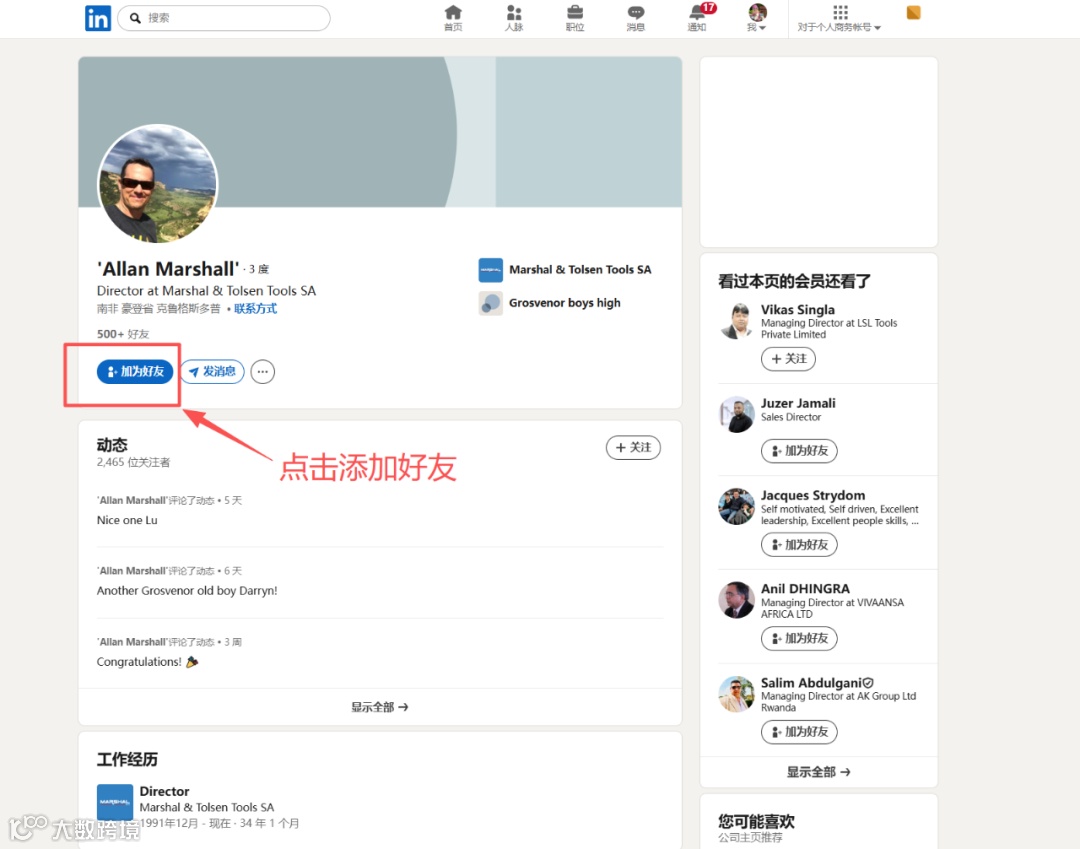
Task: Connect with Salim Abdulgani via 加为好友
Action: click(799, 732)
